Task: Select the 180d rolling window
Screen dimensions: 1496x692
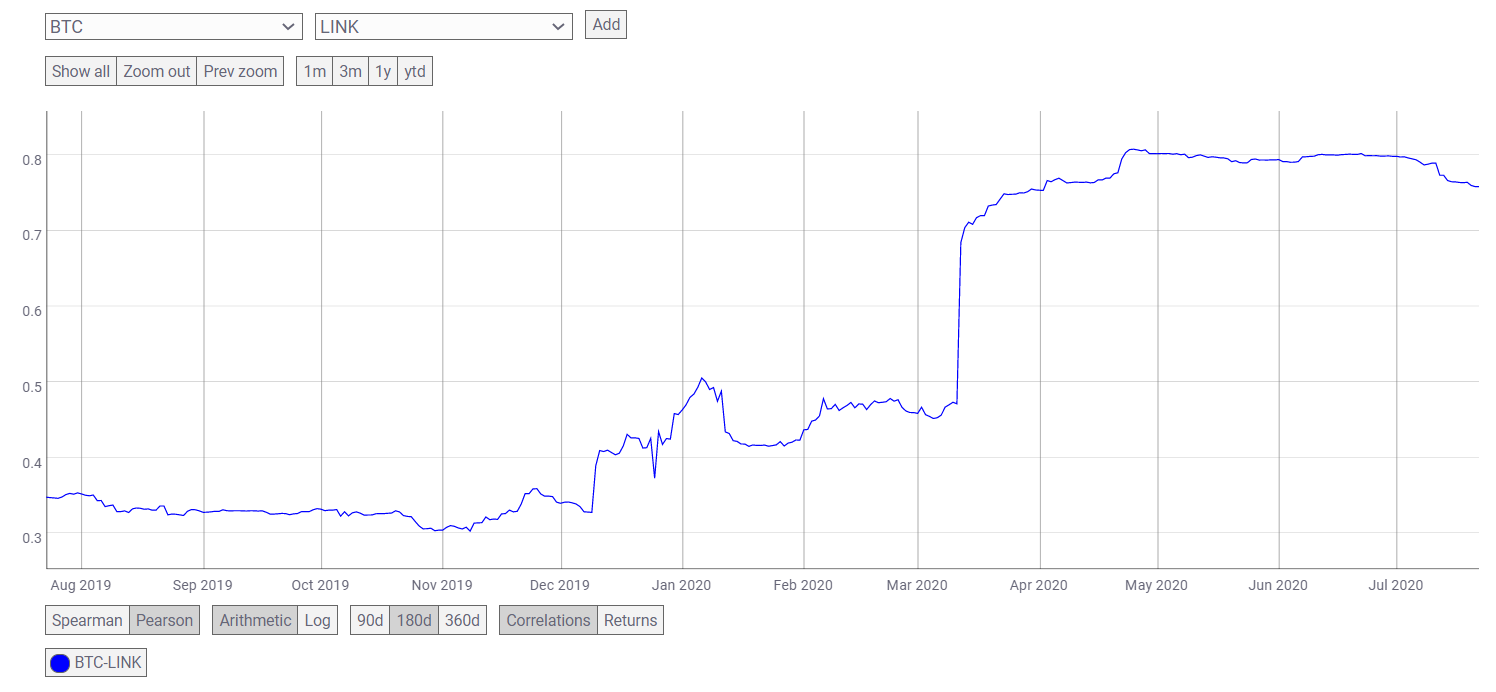Action: pos(413,620)
